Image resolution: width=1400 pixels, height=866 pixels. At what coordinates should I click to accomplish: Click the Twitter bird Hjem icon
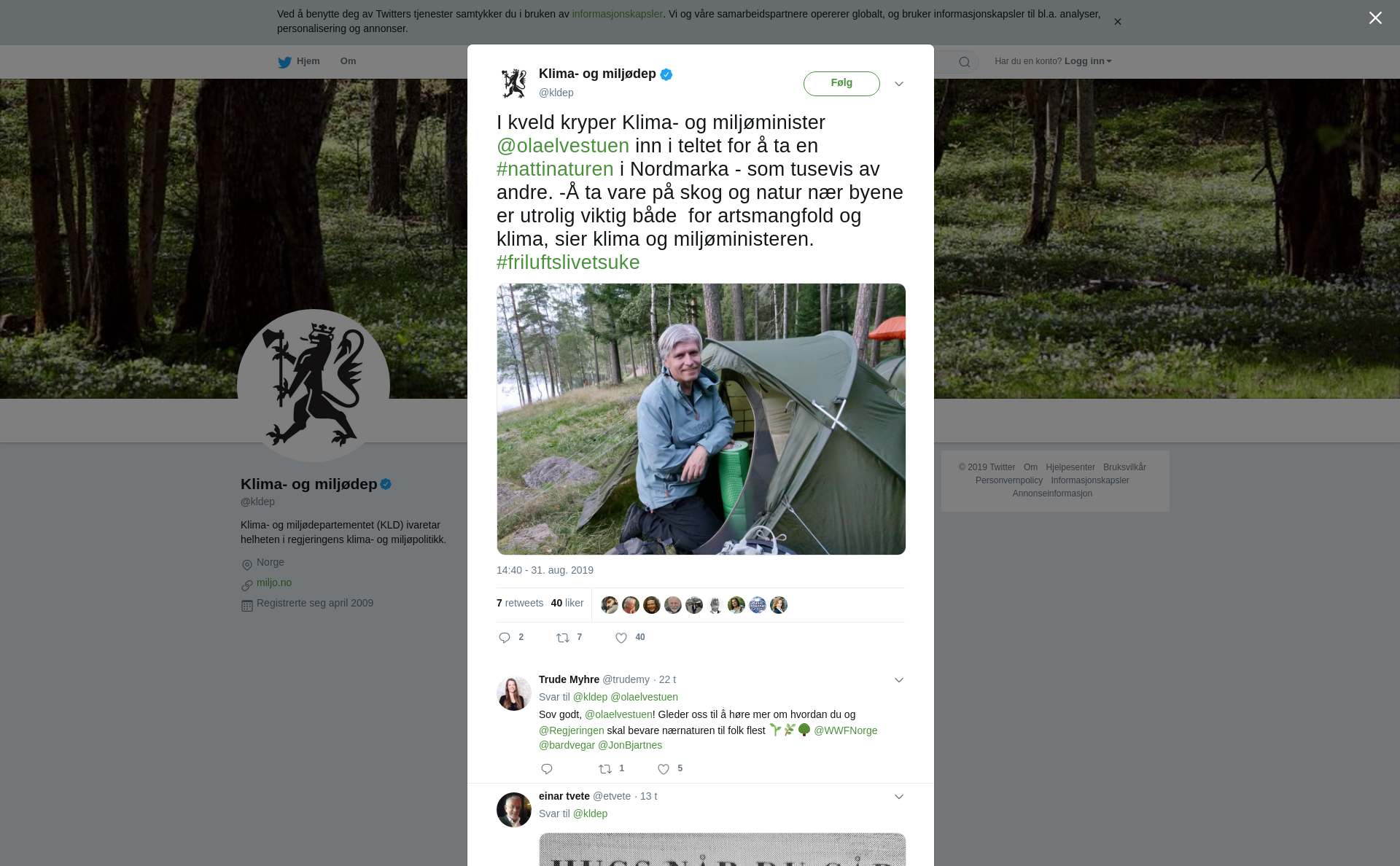coord(284,62)
